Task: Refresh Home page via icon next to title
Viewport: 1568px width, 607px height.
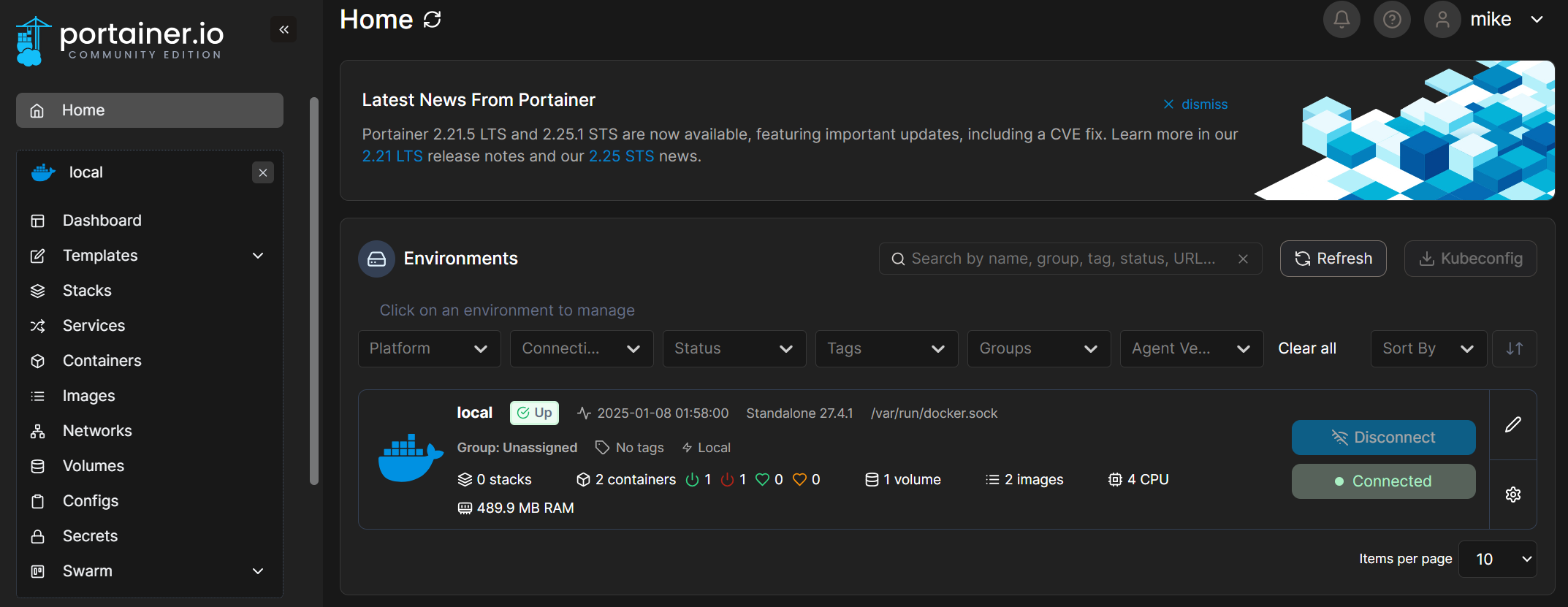Action: [433, 20]
